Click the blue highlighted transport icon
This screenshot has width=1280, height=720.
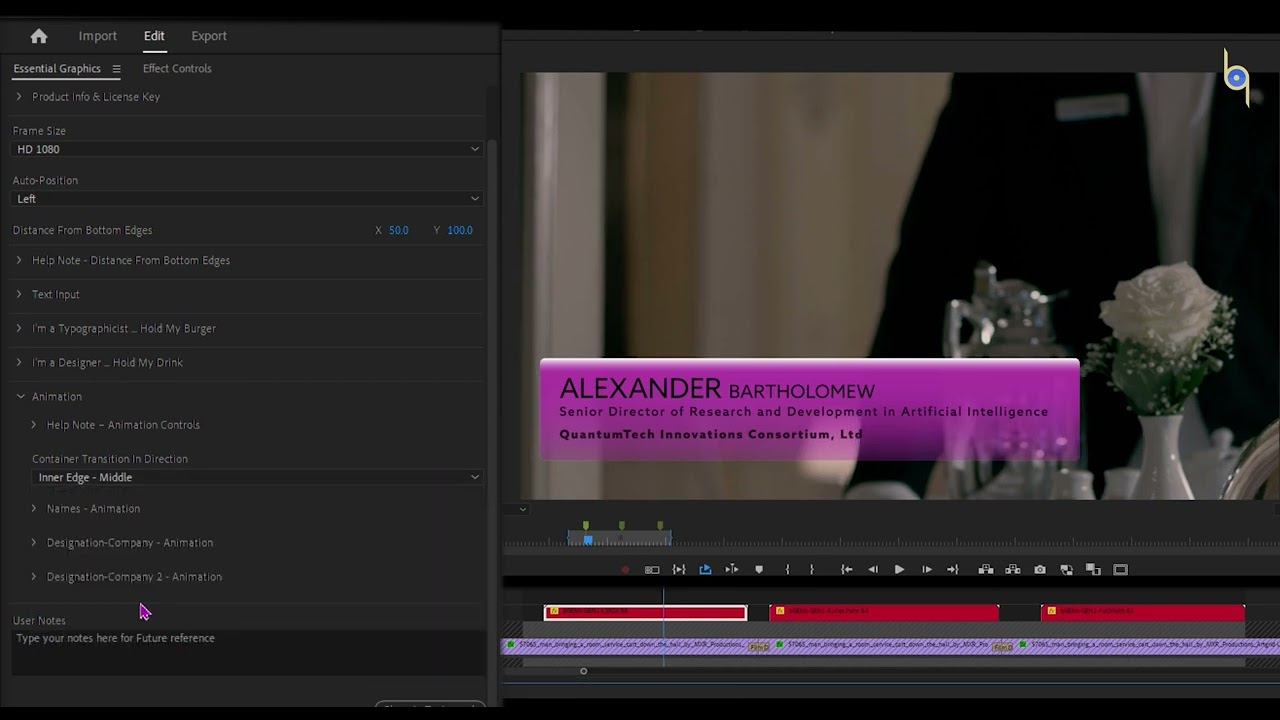click(705, 570)
